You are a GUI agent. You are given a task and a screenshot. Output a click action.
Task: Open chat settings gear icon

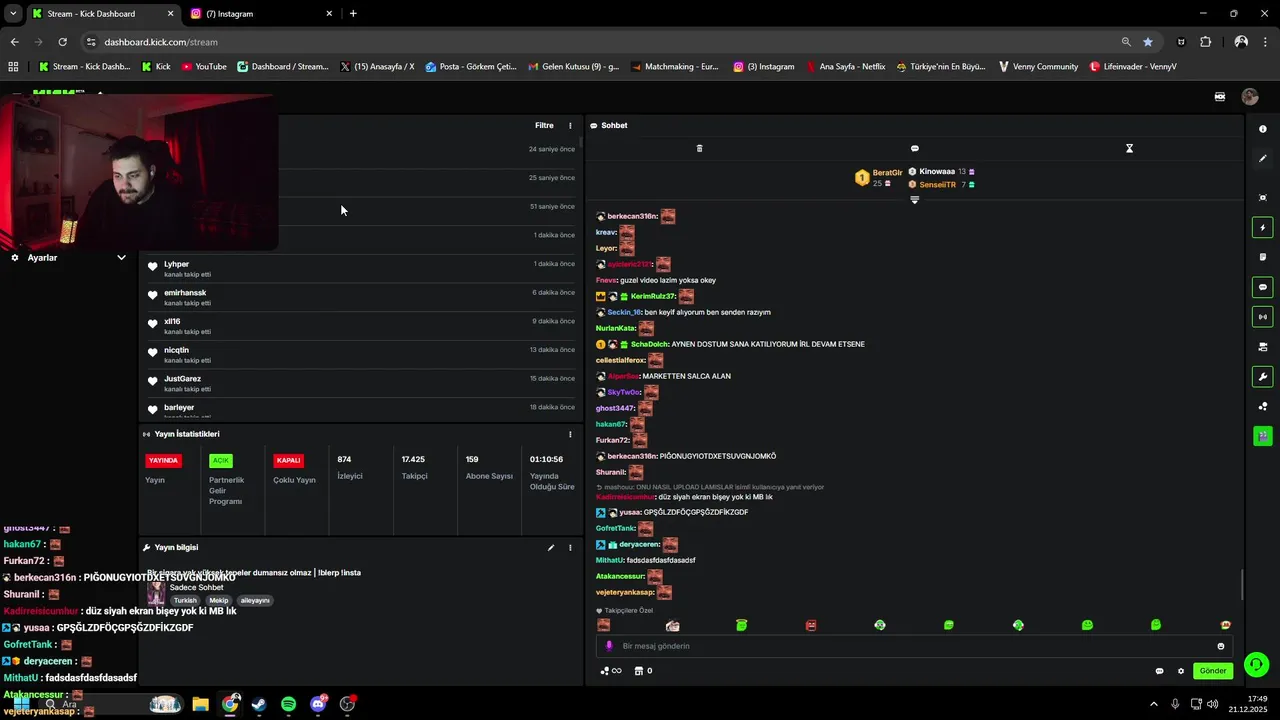click(x=1181, y=671)
